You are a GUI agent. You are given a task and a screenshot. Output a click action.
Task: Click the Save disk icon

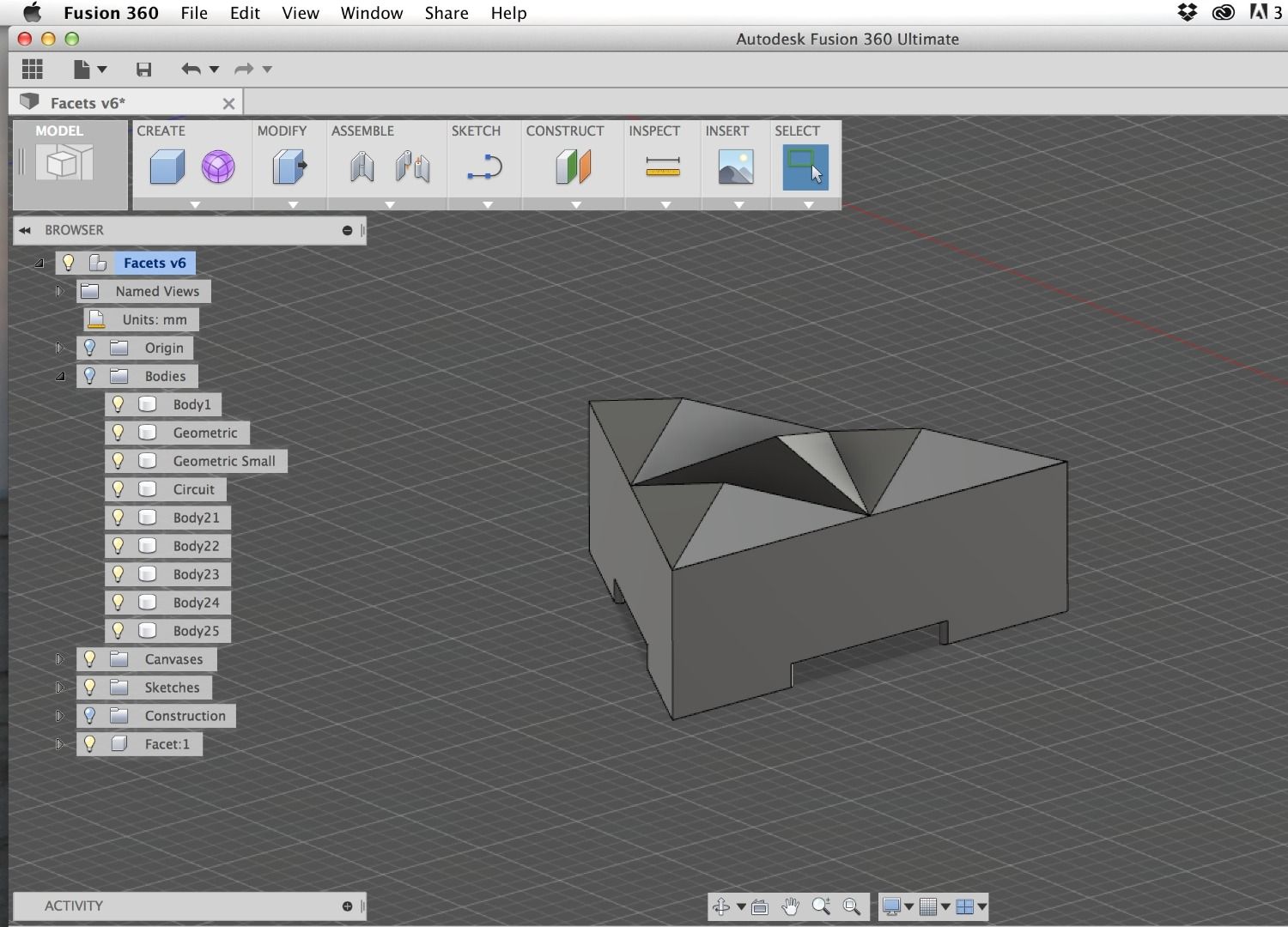(x=143, y=70)
